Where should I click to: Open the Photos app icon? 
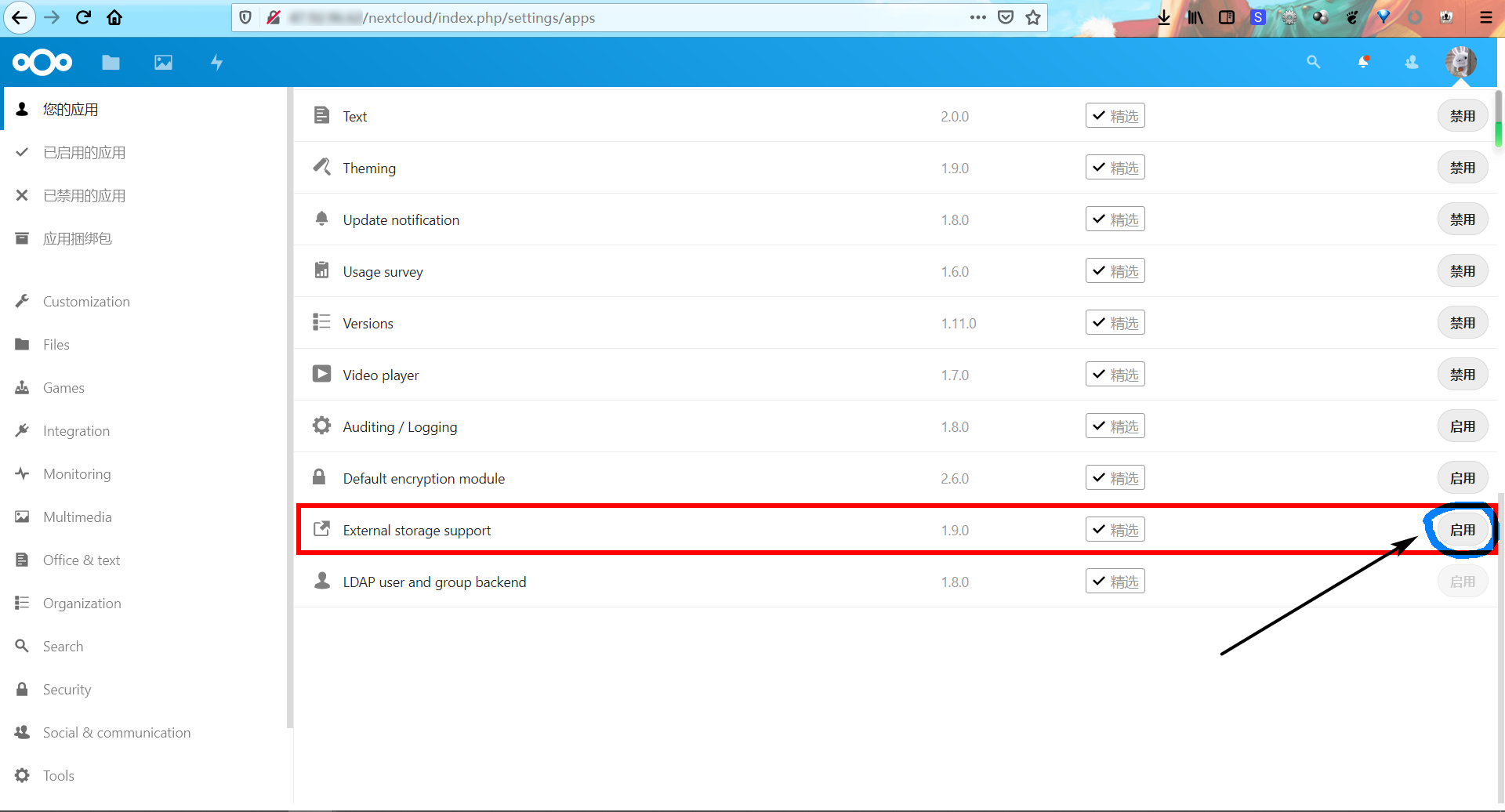163,62
